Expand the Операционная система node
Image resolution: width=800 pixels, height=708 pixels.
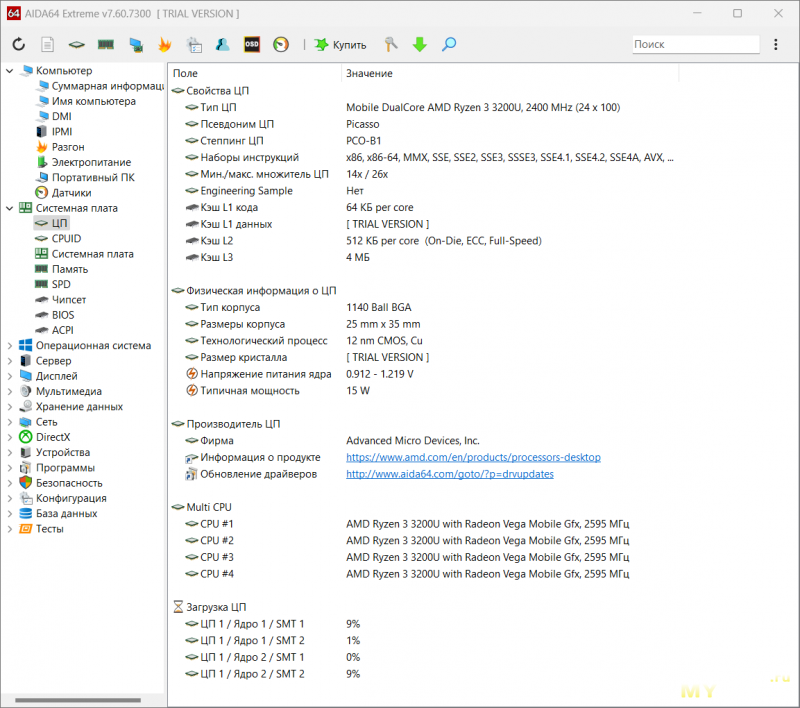(x=10, y=346)
